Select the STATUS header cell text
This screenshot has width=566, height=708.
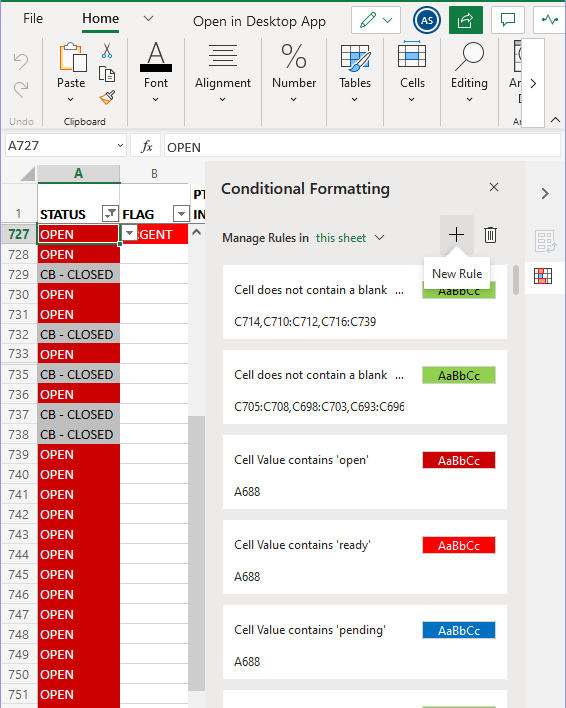click(62, 214)
